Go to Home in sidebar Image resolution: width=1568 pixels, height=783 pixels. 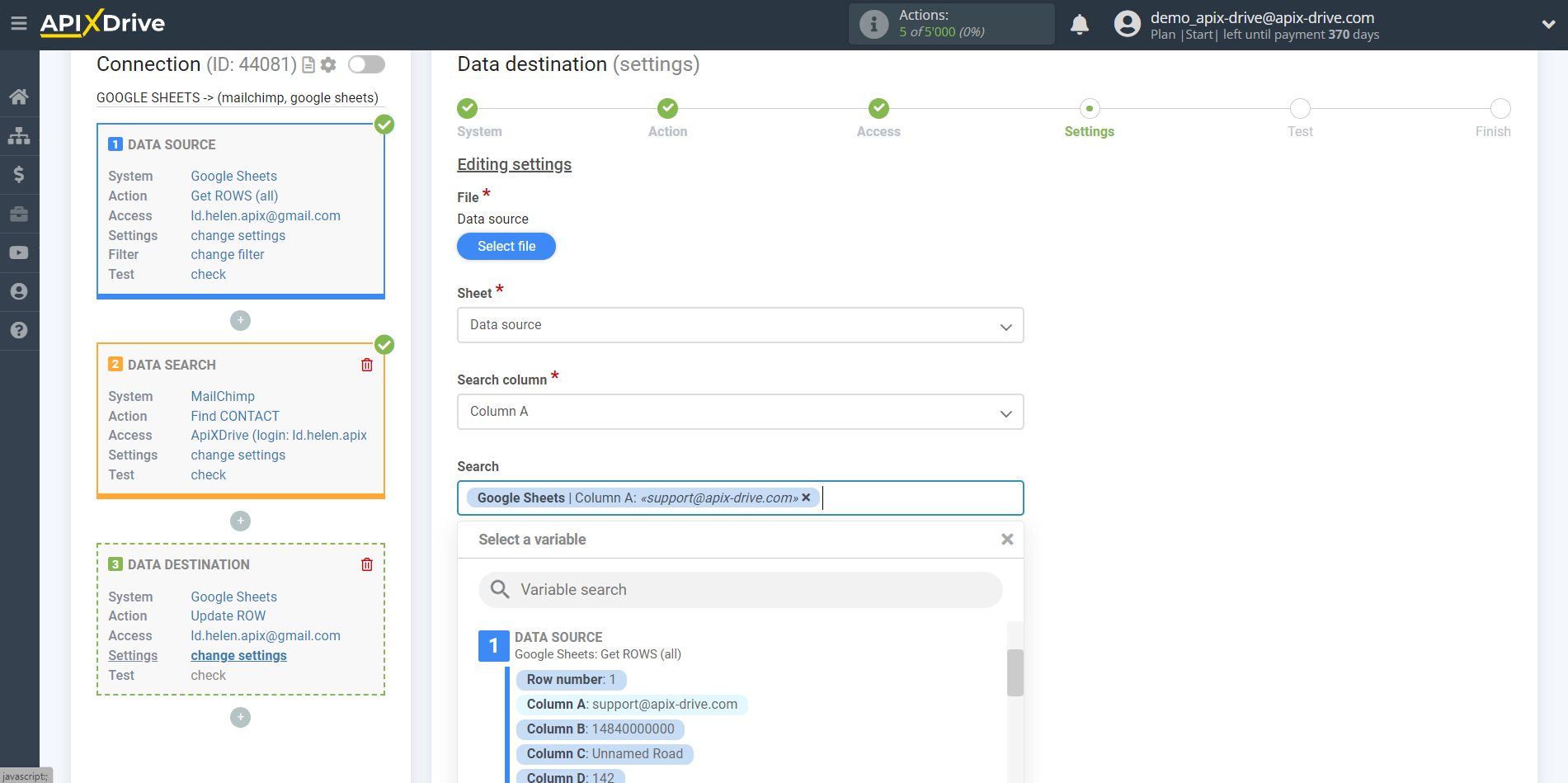click(19, 97)
